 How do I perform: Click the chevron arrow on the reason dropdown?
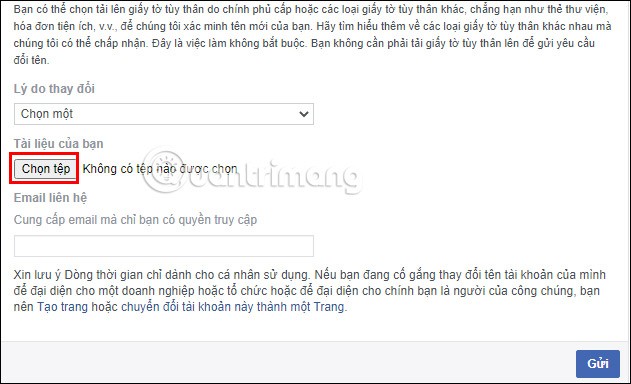coord(304,114)
